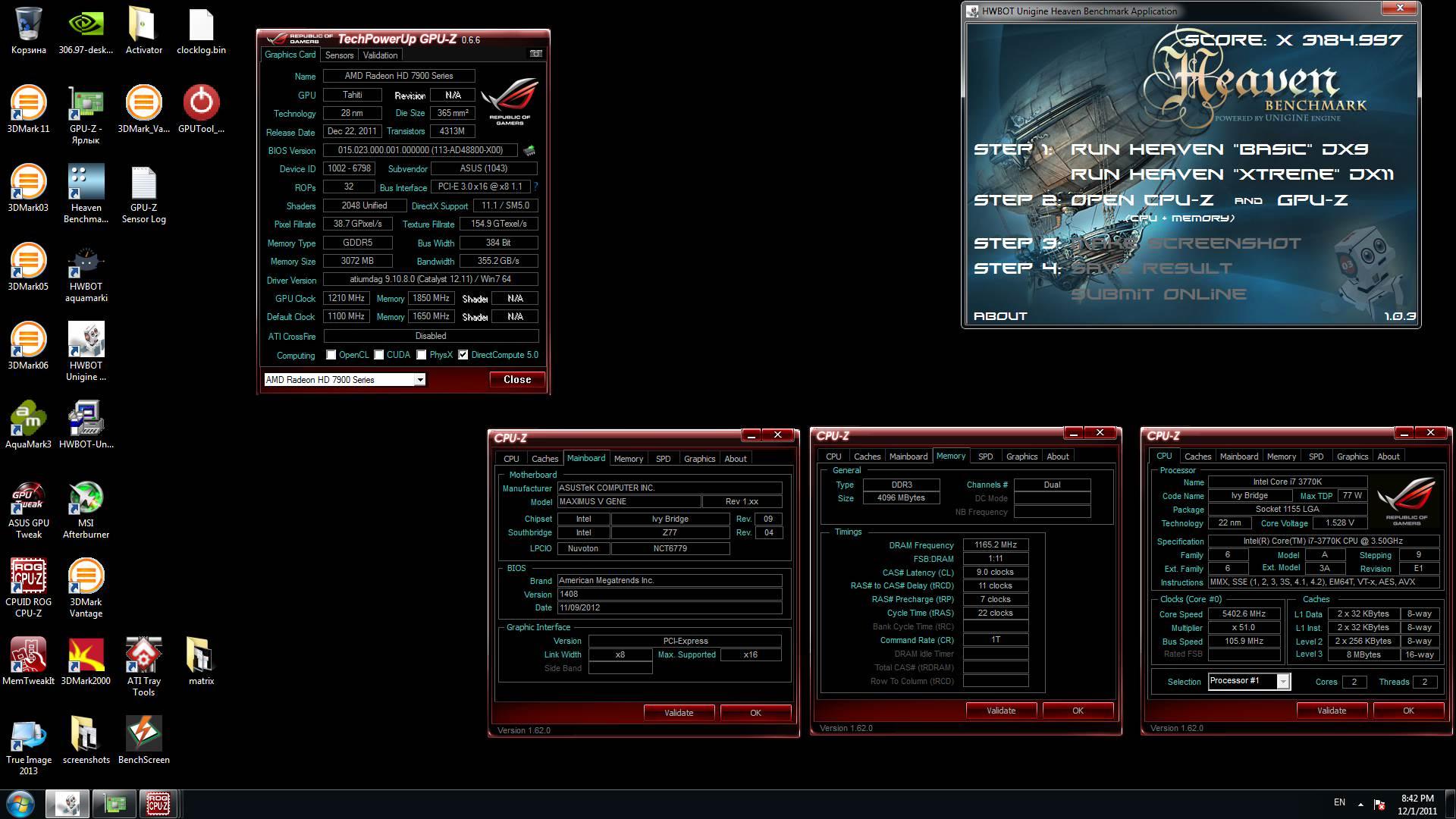
Task: Open the Caches tab in the Memory CPU-Z window
Action: (867, 457)
